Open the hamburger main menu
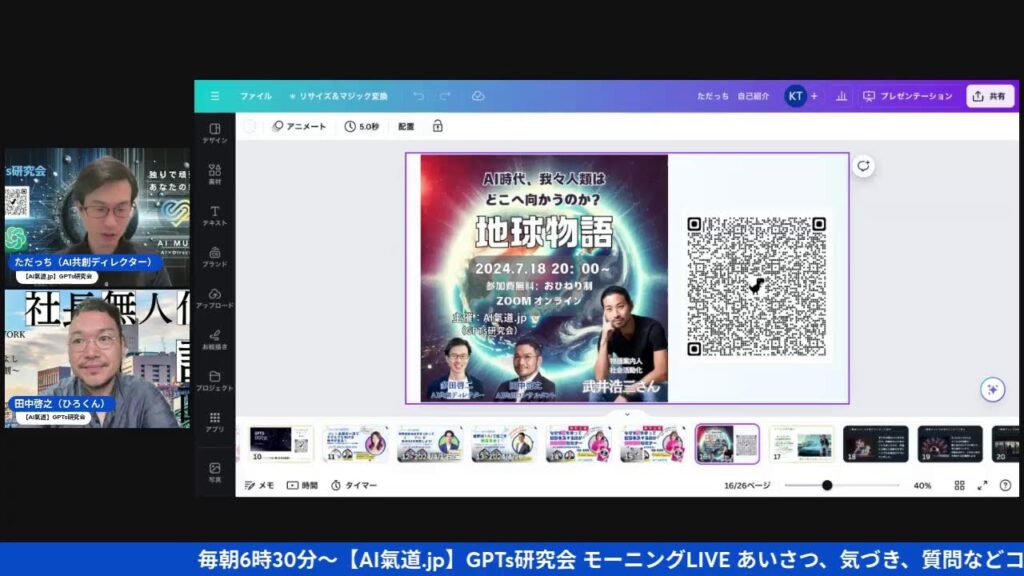The height and width of the screenshot is (576, 1024). click(x=214, y=96)
